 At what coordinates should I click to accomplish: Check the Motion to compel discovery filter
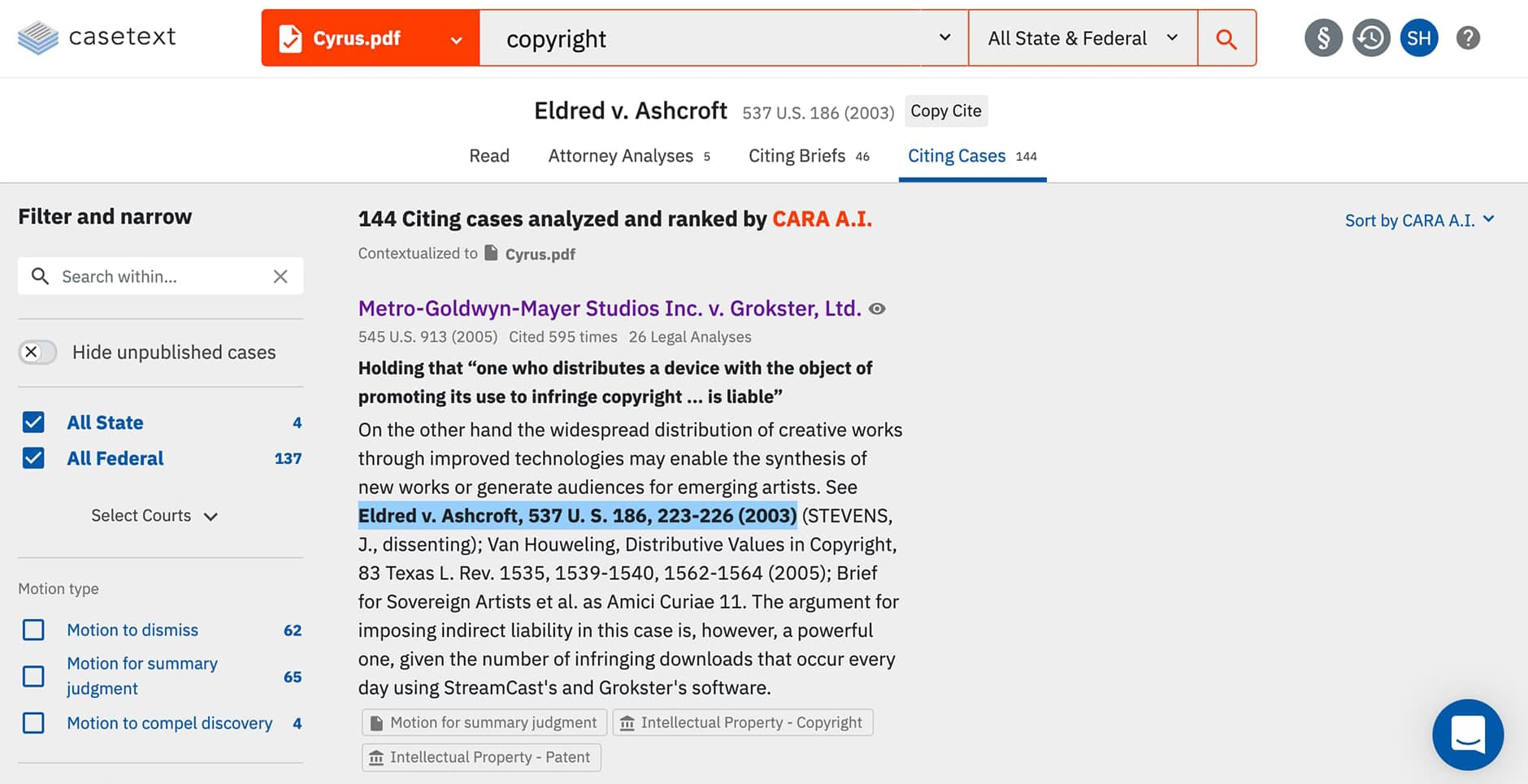(x=33, y=723)
